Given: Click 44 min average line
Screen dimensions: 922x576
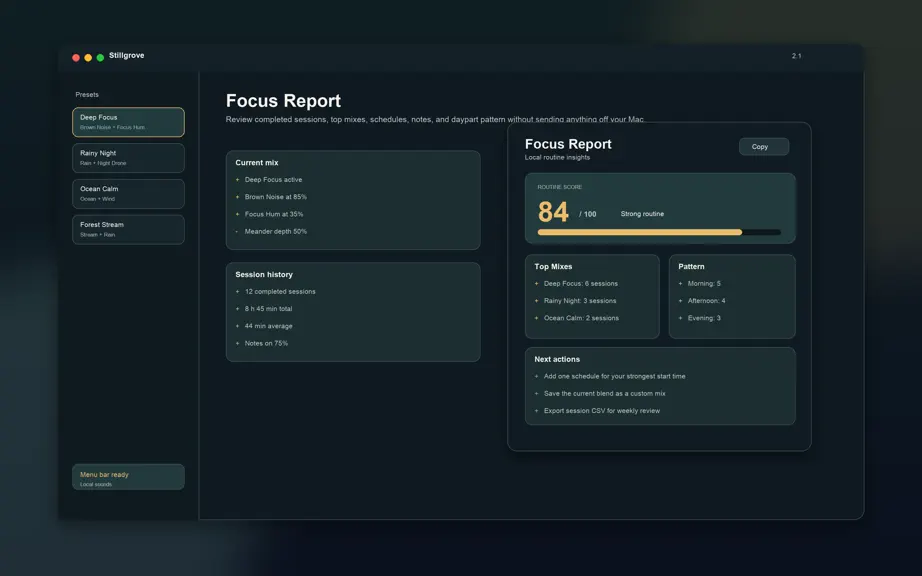Looking at the screenshot, I should click(x=268, y=326).
